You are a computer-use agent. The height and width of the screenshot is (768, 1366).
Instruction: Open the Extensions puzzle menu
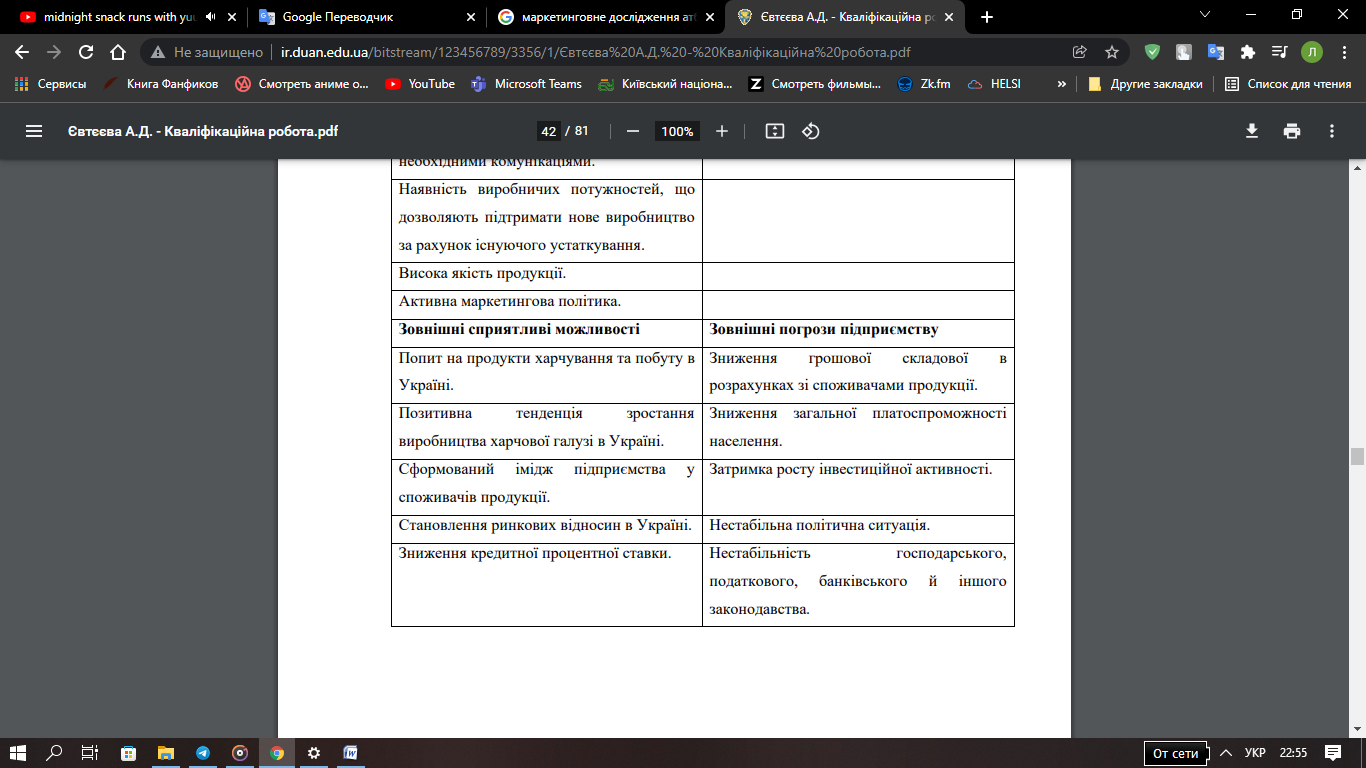1247,52
